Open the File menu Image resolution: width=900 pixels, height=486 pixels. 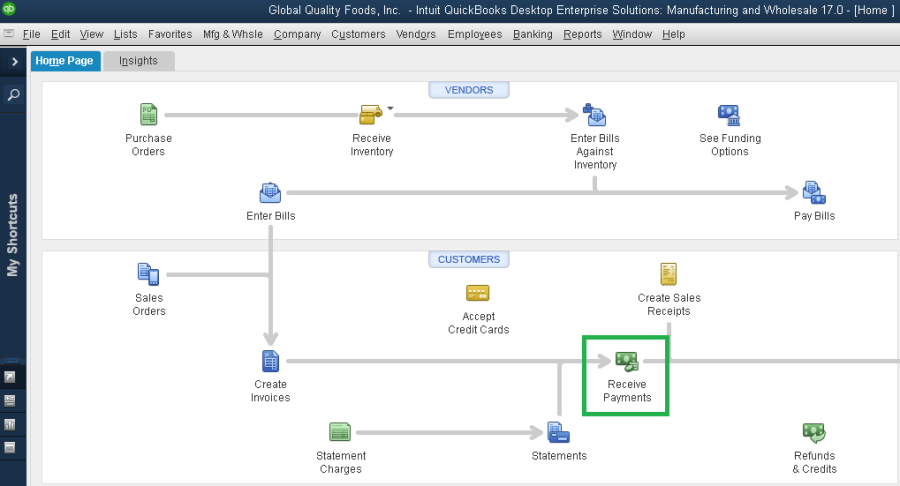(x=32, y=34)
